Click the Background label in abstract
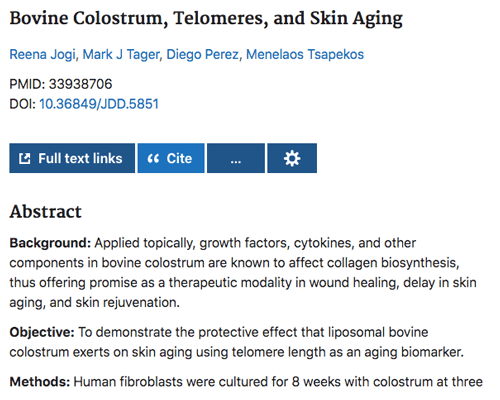The image size is (500, 400). tap(50, 243)
